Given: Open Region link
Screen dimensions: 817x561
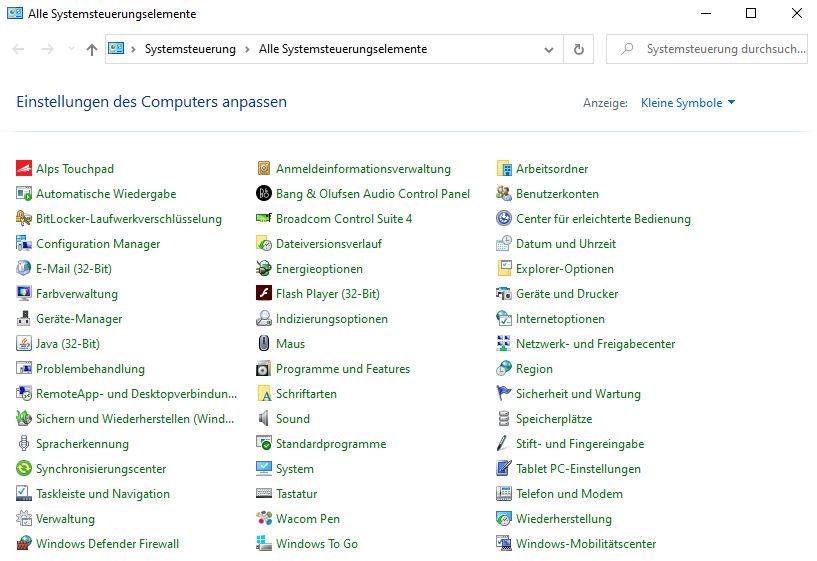Looking at the screenshot, I should pos(534,369).
